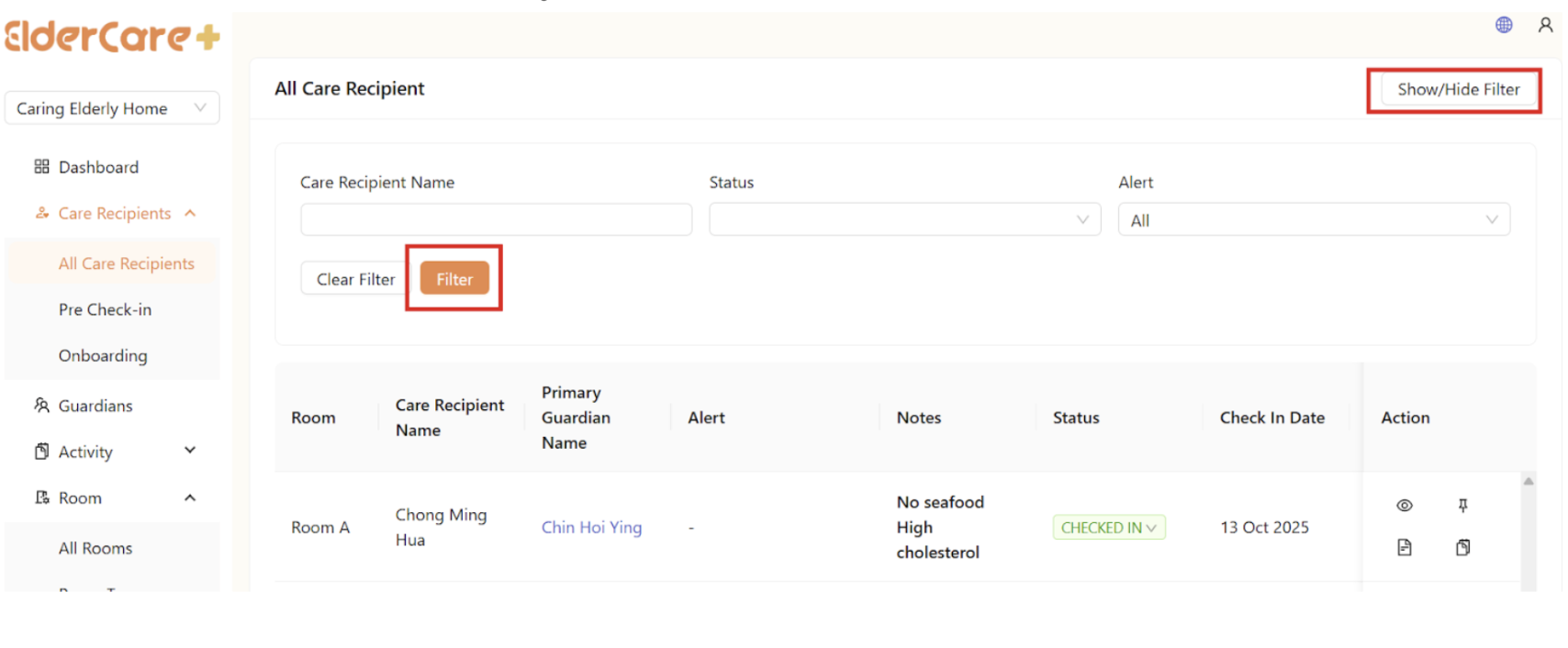Click the copy clipboard icon in Action column
Image resolution: width=1568 pixels, height=648 pixels.
coord(1462,548)
